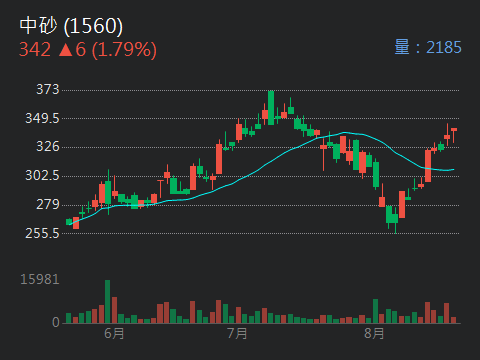Click the 279 price axis label
Image resolution: width=480 pixels, height=360 pixels.
48,204
